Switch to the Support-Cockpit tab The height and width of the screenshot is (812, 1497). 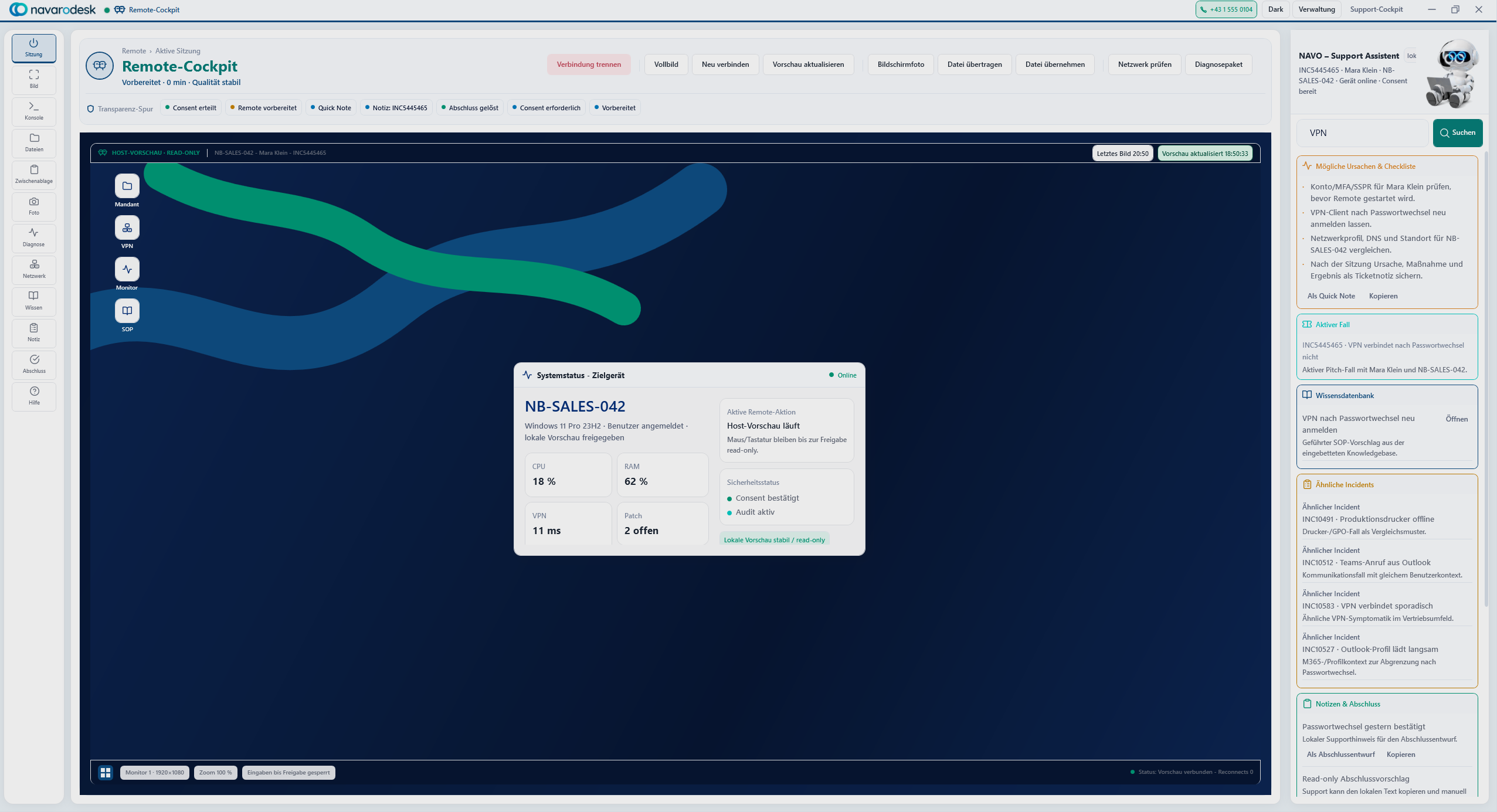1376,9
